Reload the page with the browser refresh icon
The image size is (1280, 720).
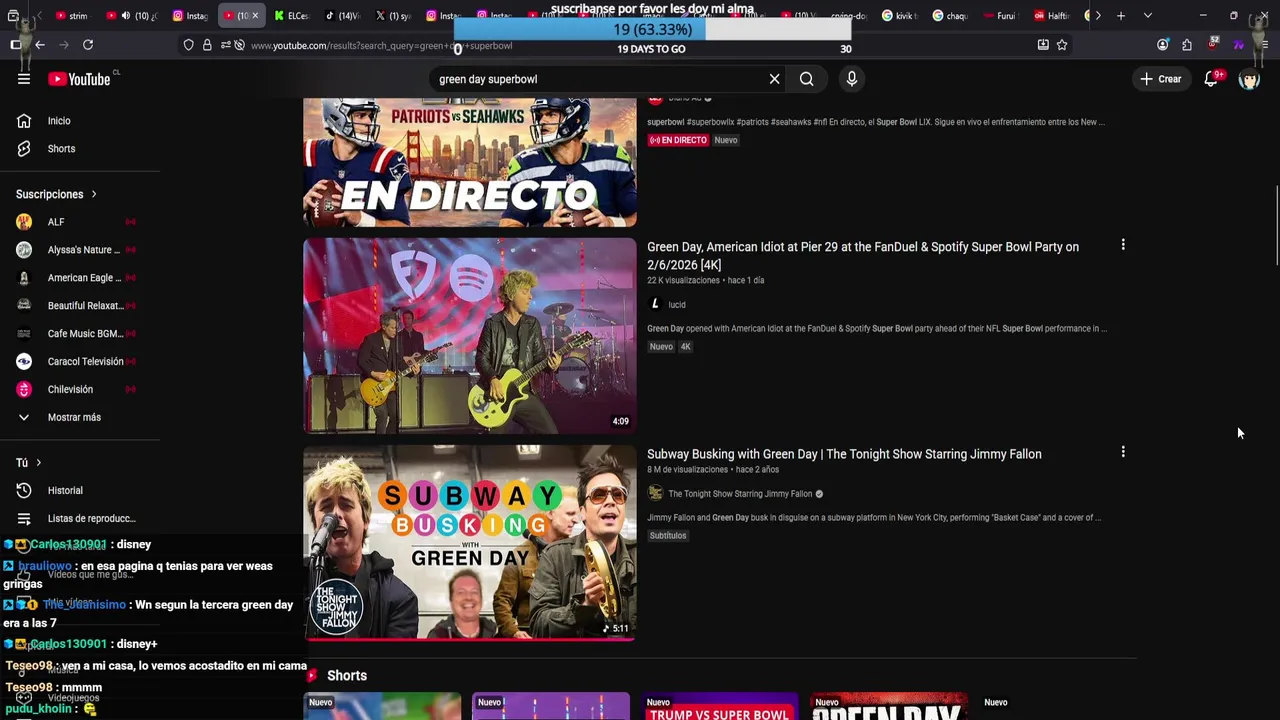pos(88,45)
